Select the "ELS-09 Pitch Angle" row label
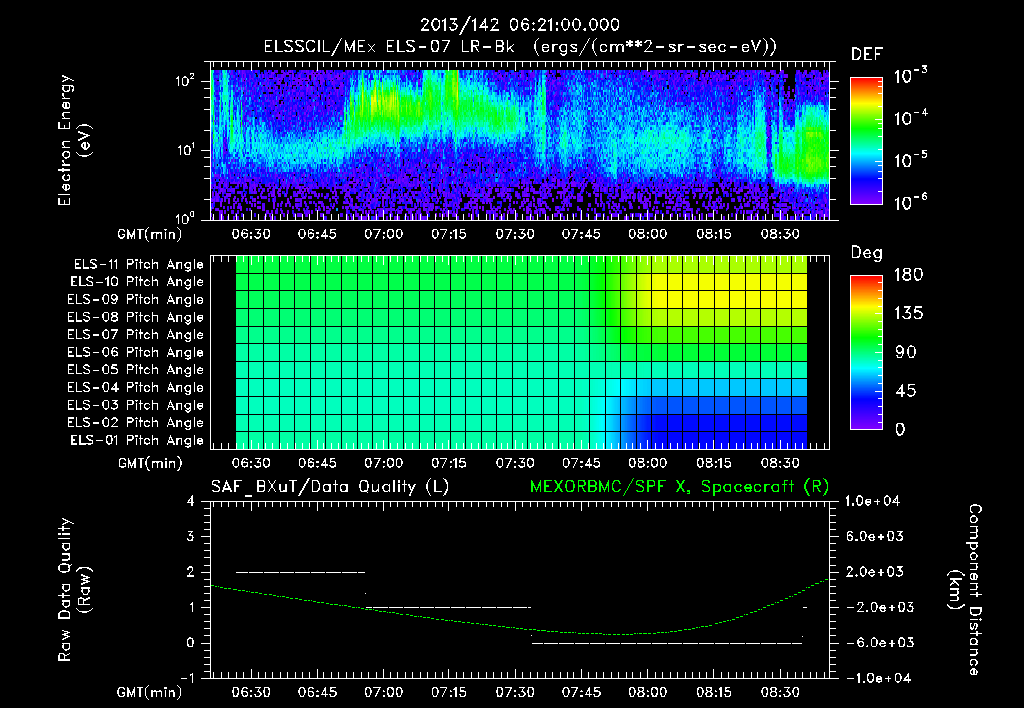The width and height of the screenshot is (1024, 708). [x=135, y=300]
